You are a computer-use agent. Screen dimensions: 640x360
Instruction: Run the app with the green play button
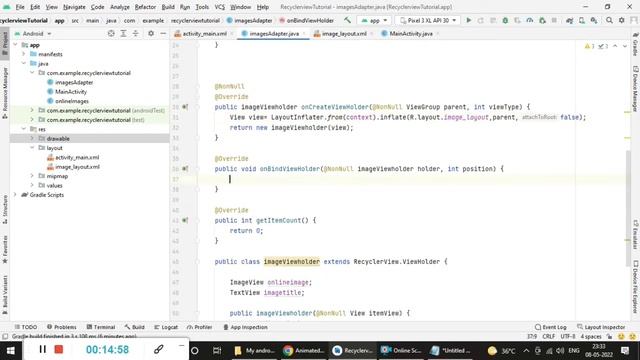tap(469, 20)
